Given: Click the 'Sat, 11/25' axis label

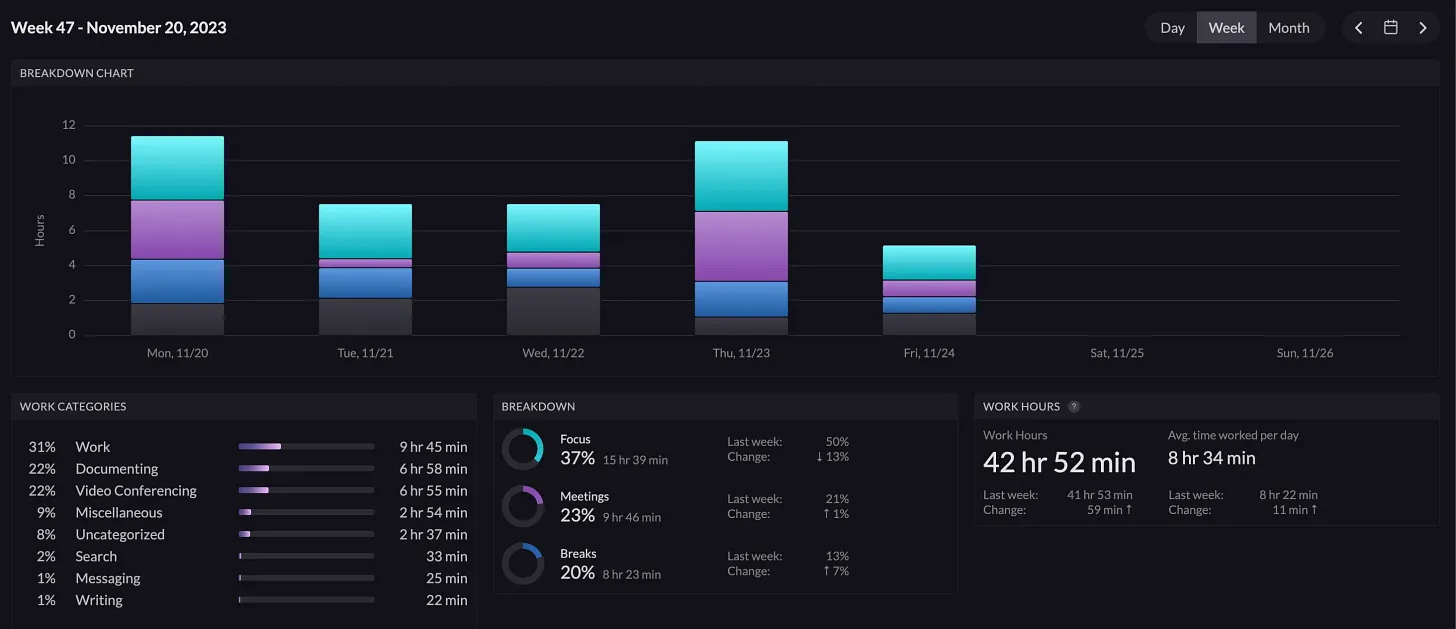Looking at the screenshot, I should coord(1117,353).
